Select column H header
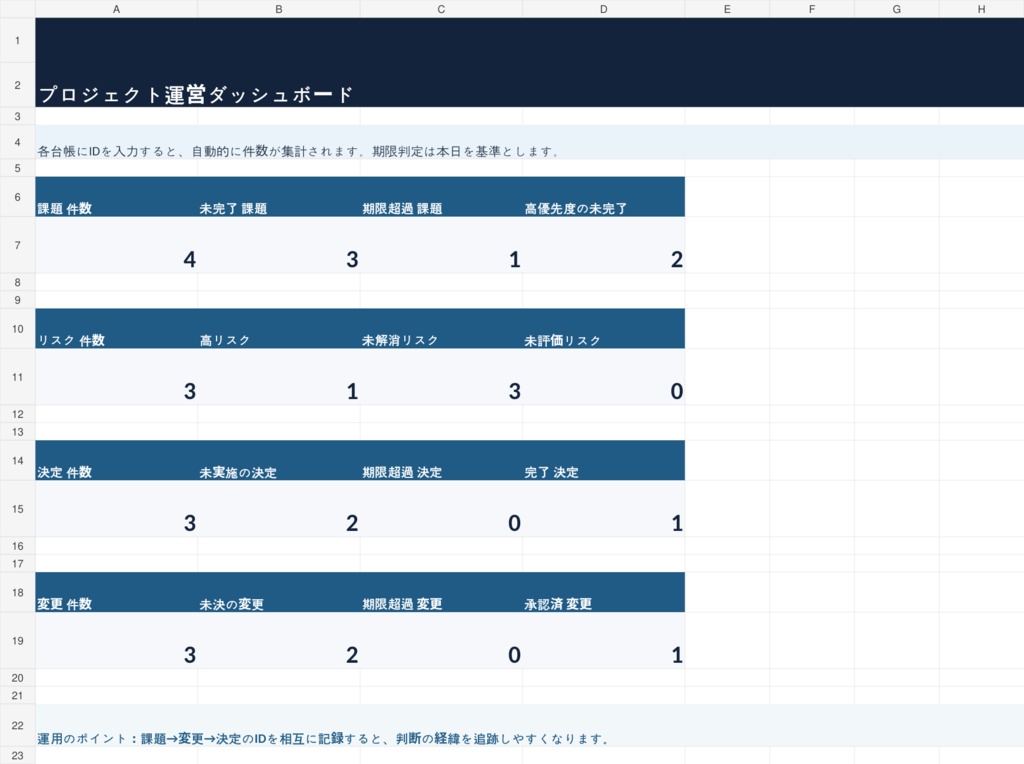Viewport: 1024px width, 764px height. coord(982,9)
